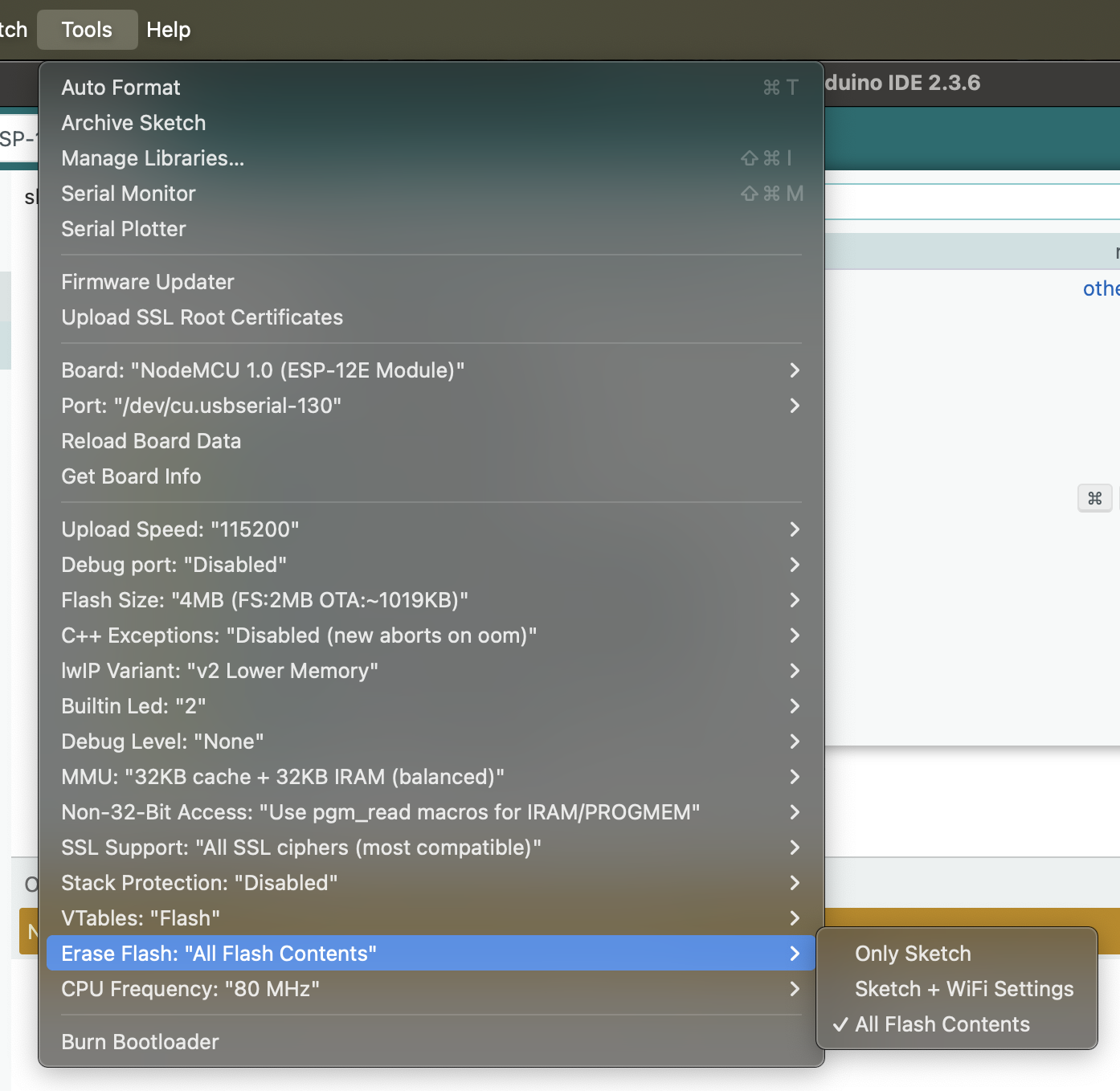Open the Help menu
The height and width of the screenshot is (1091, 1120).
(168, 30)
